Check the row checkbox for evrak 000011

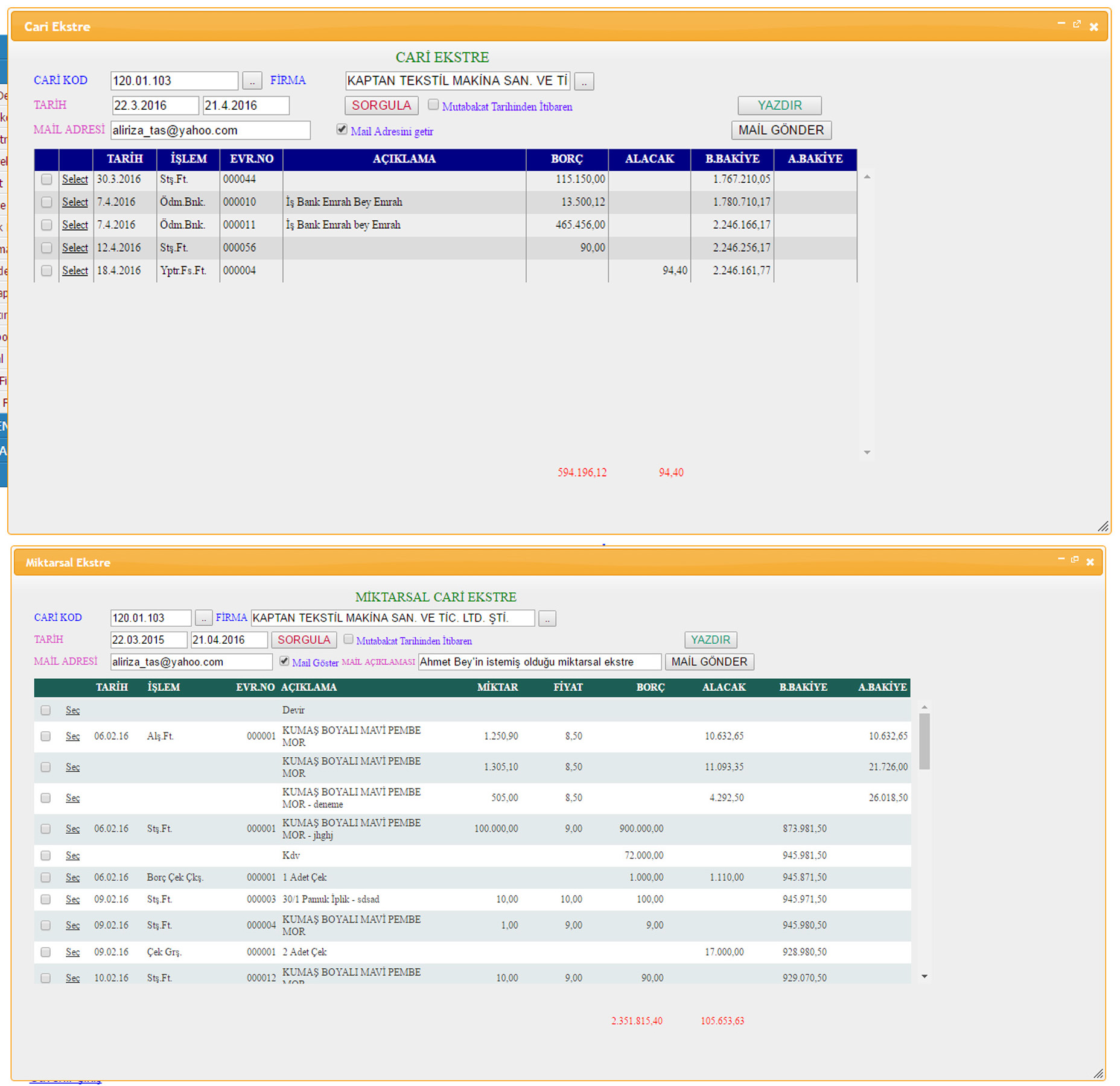[46, 226]
